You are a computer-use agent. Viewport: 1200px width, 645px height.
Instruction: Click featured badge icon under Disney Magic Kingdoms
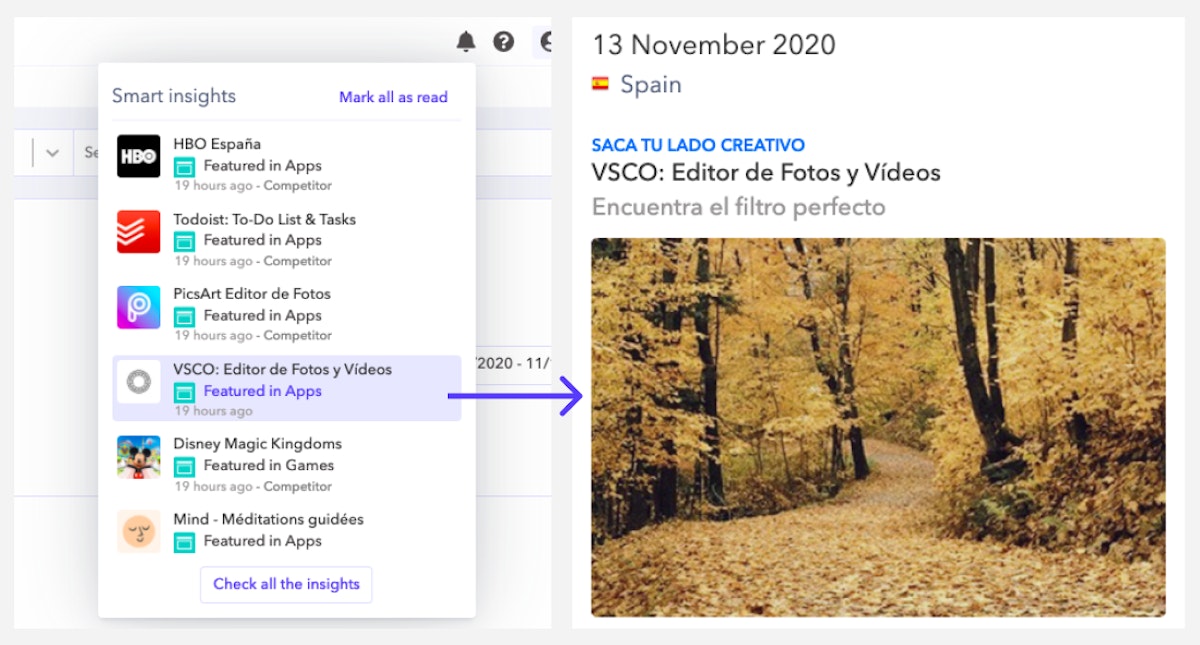[x=184, y=466]
